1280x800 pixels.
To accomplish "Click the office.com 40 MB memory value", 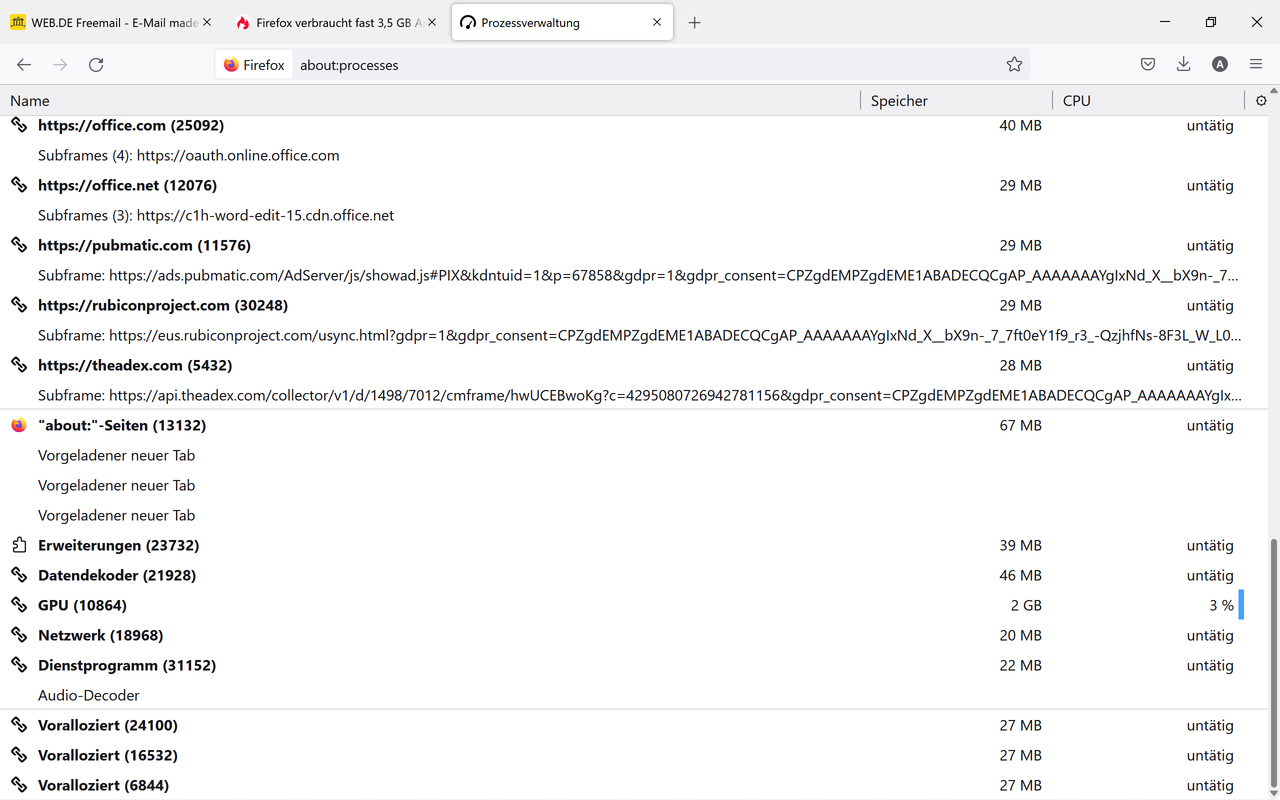I will 1020,125.
